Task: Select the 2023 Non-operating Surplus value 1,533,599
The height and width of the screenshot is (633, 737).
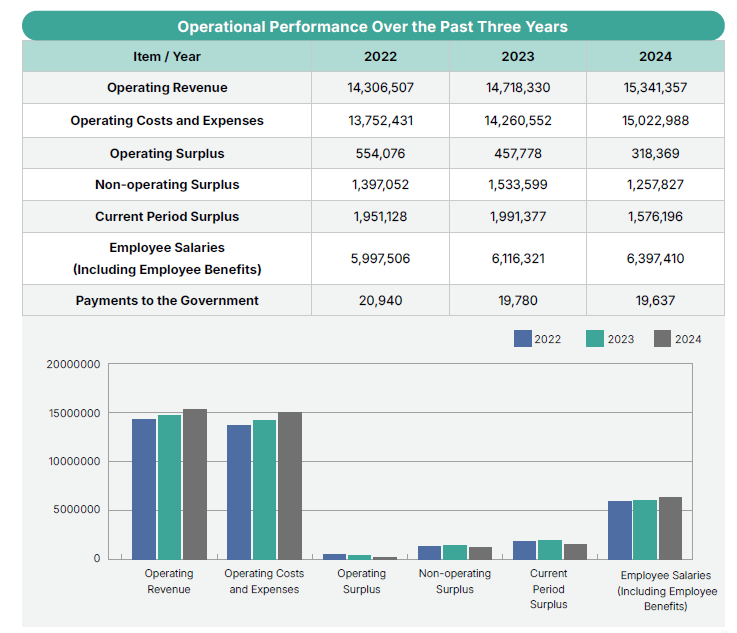Action: point(518,185)
